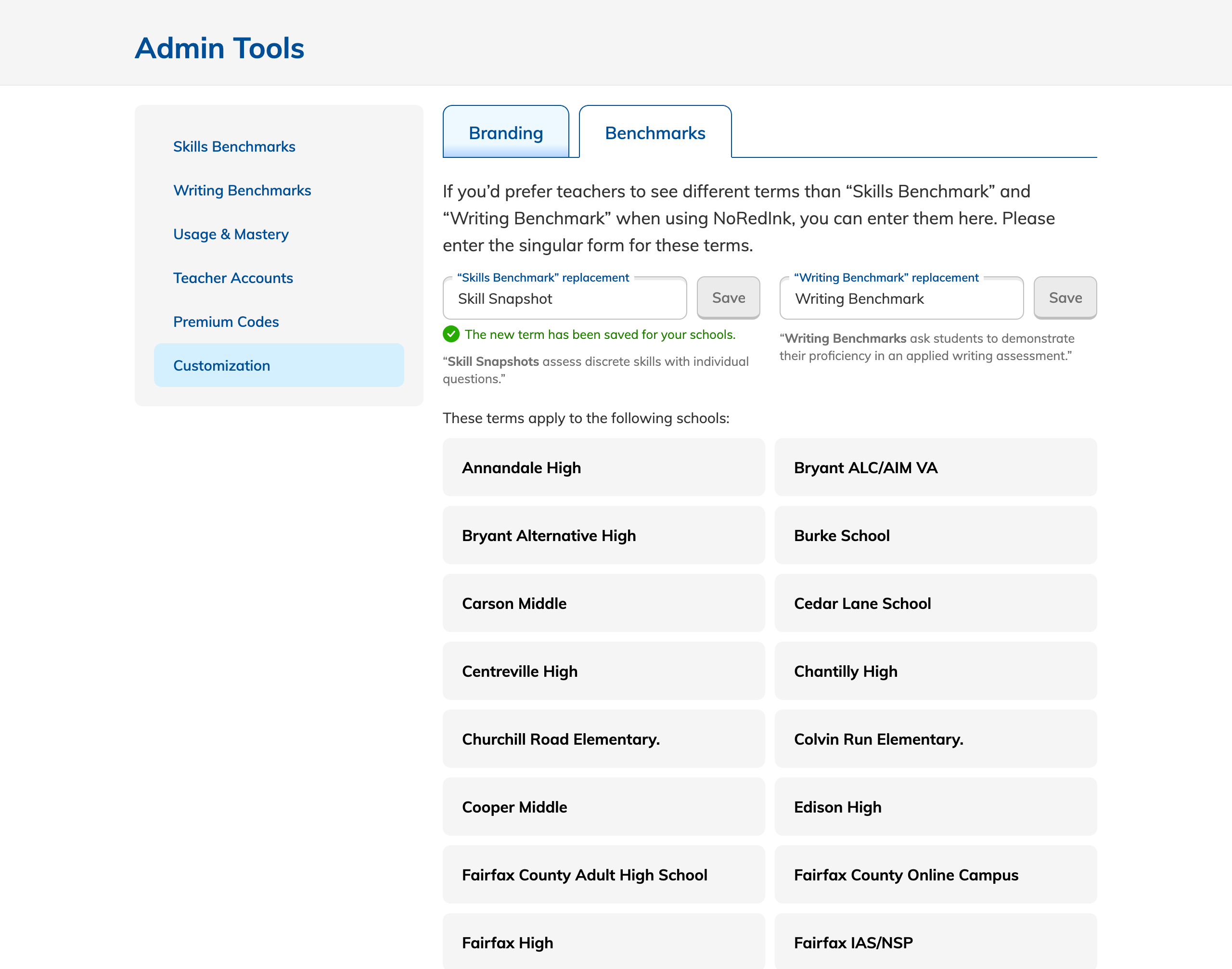Go to Writing Benchmarks page

pyautogui.click(x=242, y=190)
